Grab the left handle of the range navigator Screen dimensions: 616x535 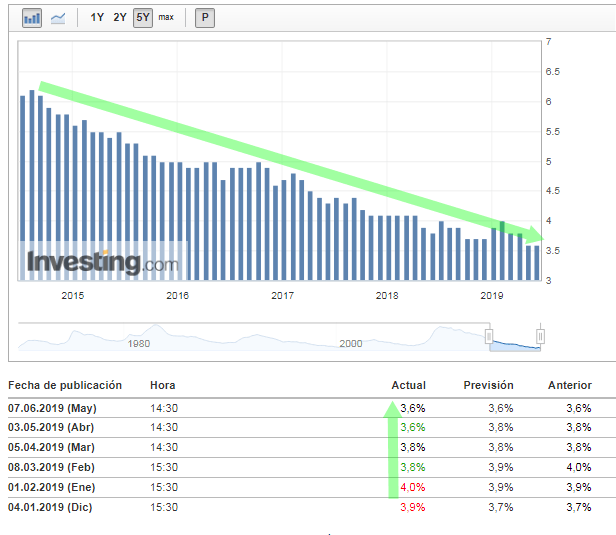pos(489,336)
